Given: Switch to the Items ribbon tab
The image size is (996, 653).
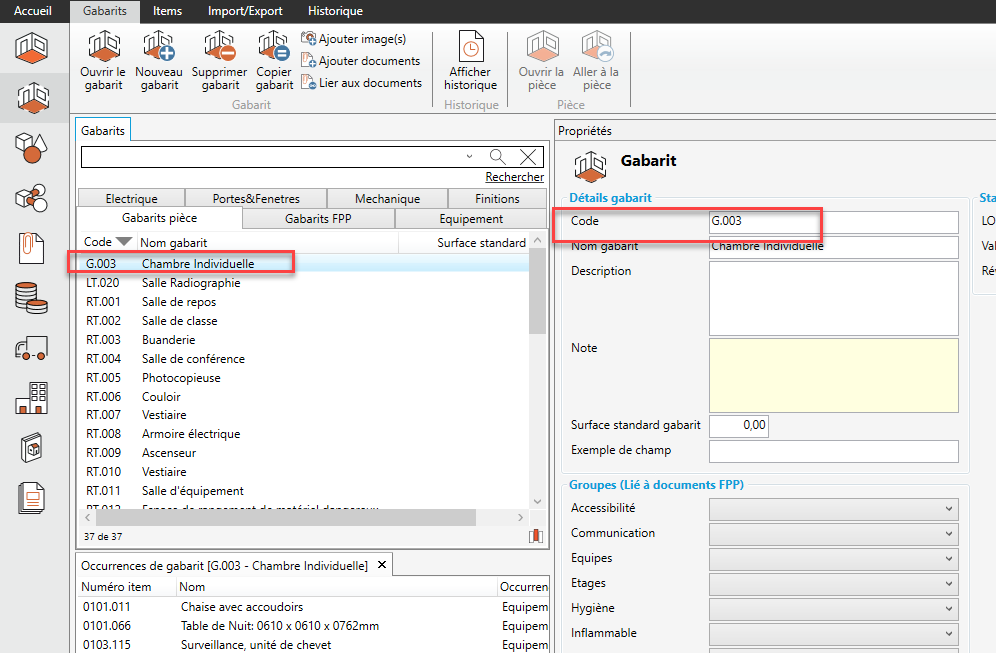Looking at the screenshot, I should [x=167, y=11].
